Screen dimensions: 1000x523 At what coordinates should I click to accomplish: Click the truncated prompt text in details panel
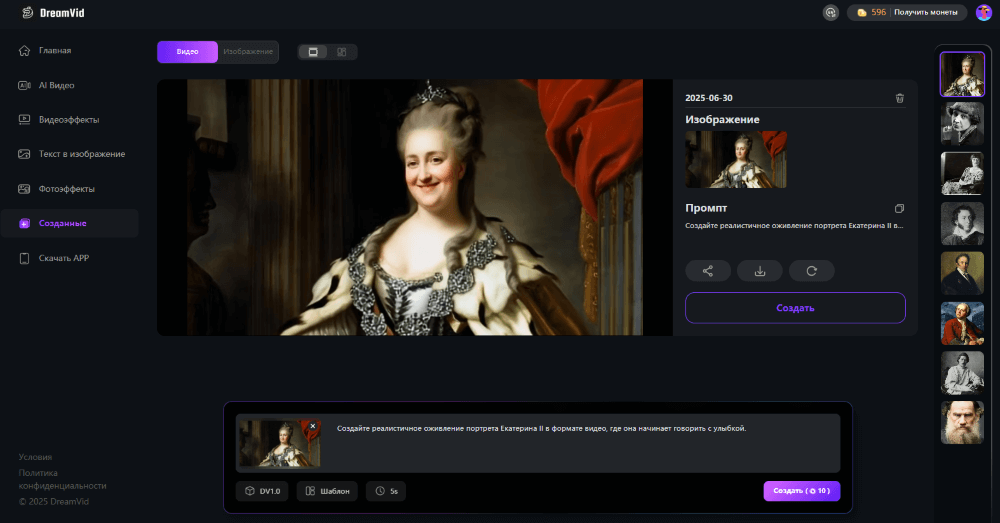tap(794, 226)
